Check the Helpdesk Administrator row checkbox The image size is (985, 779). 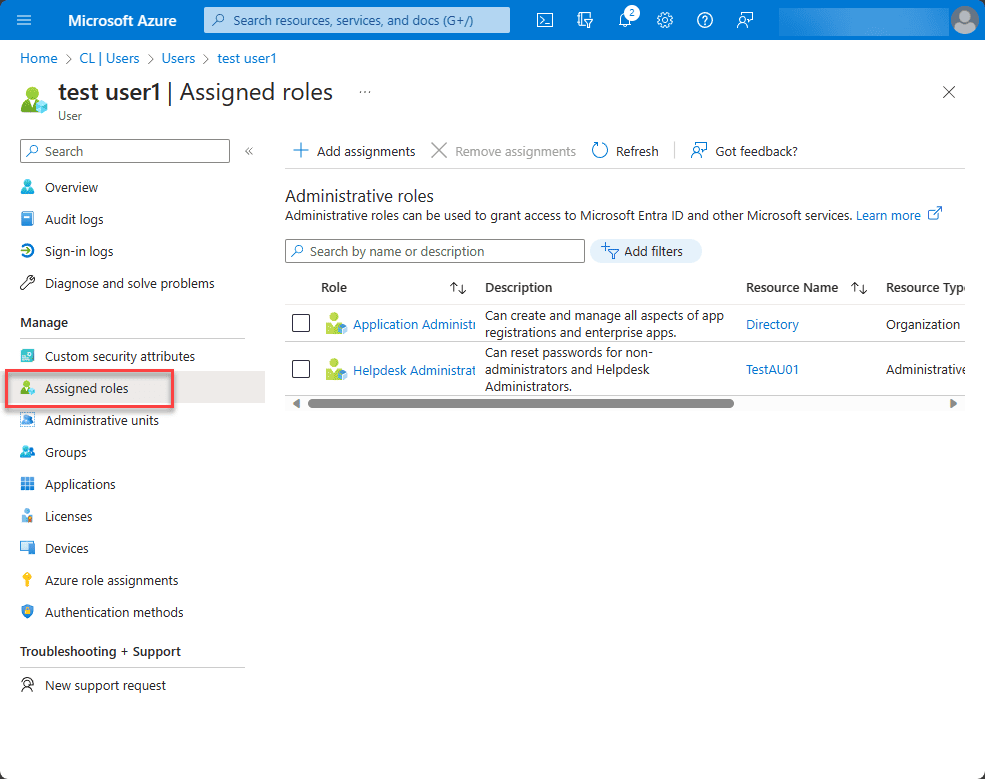point(301,369)
